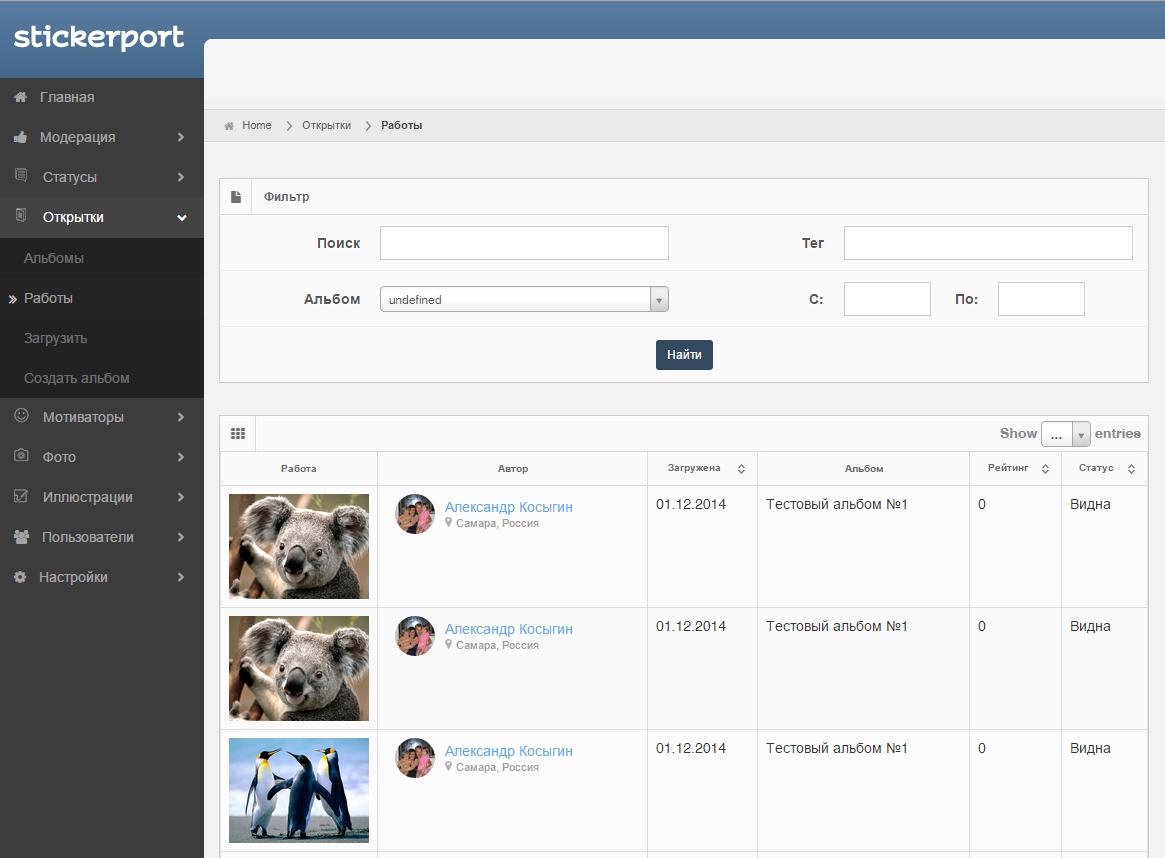Click the home icon beside Главная
1165x858 pixels.
[20, 97]
